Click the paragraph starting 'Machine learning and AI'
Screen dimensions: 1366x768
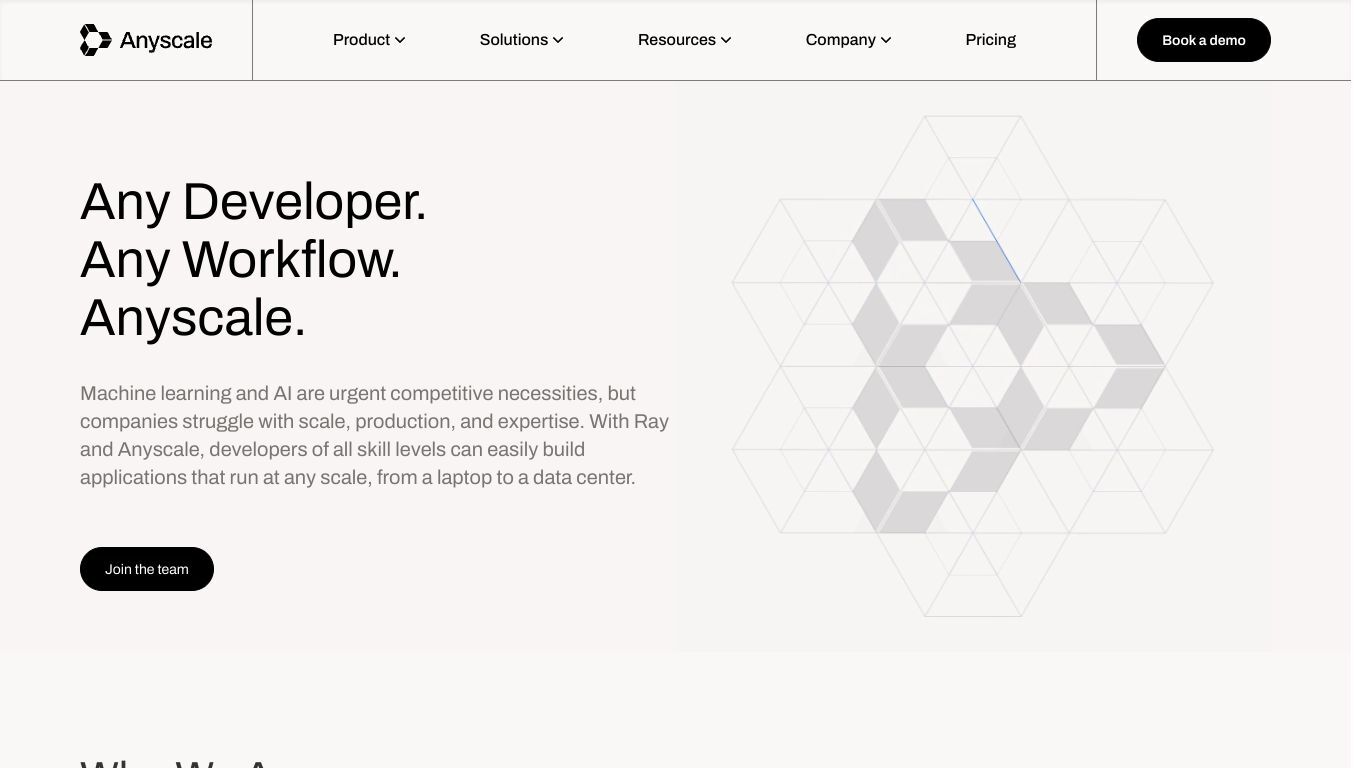click(375, 435)
